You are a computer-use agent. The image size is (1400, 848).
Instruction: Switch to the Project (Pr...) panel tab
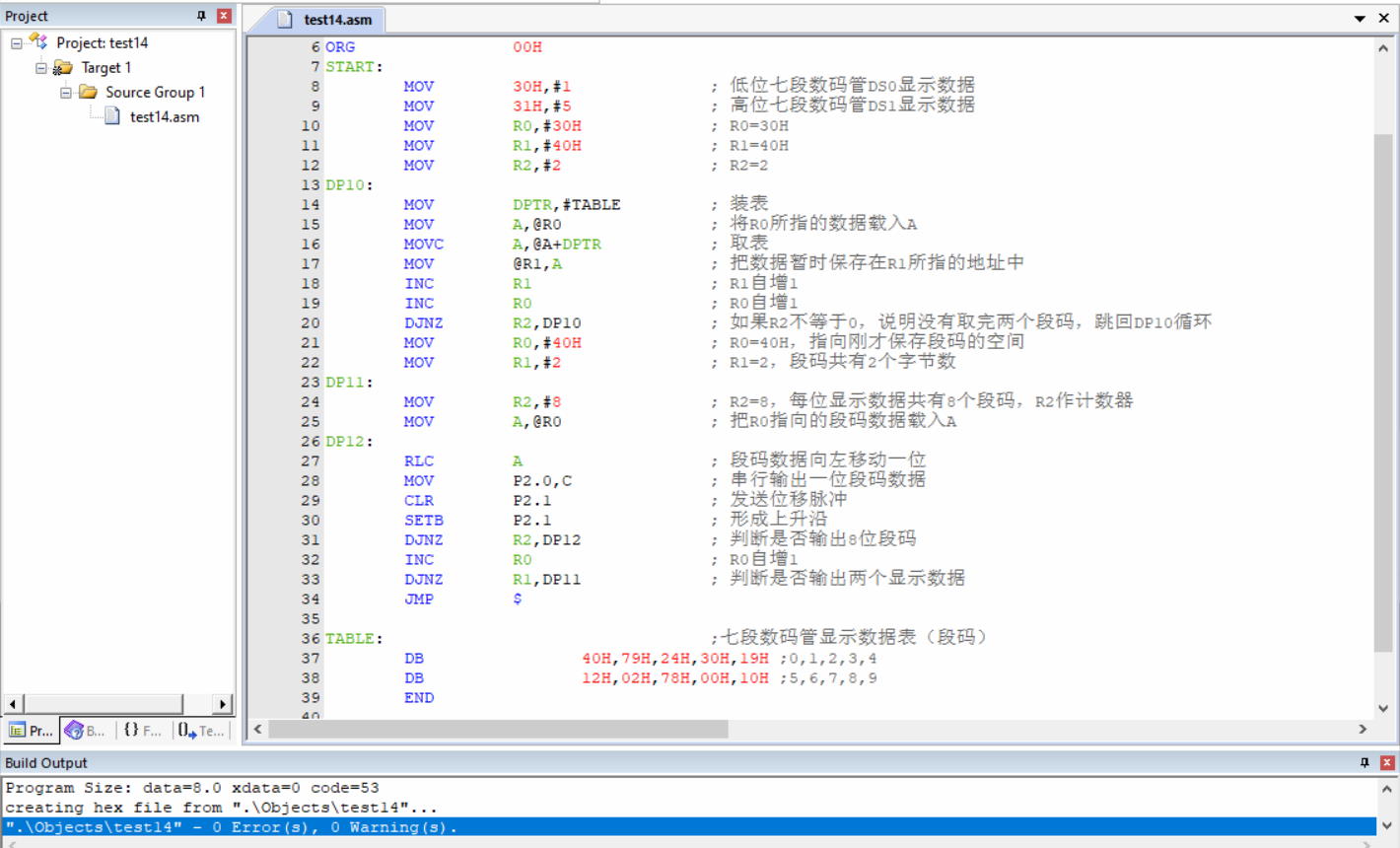31,731
